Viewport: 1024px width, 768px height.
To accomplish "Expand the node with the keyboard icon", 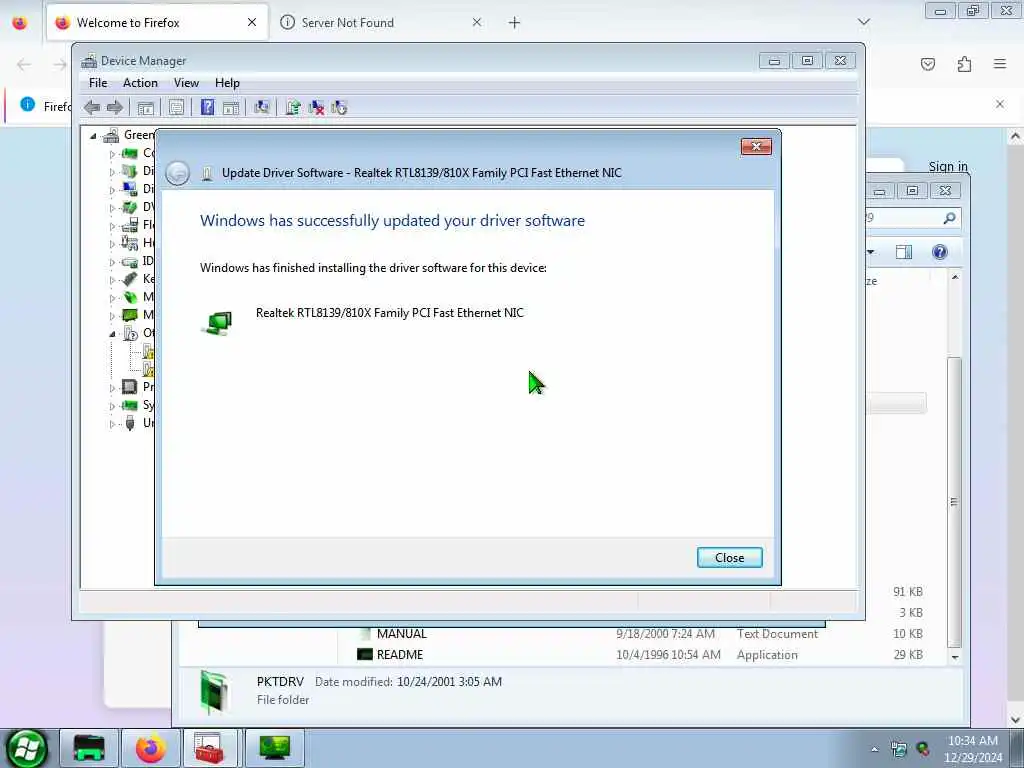I will (112, 280).
